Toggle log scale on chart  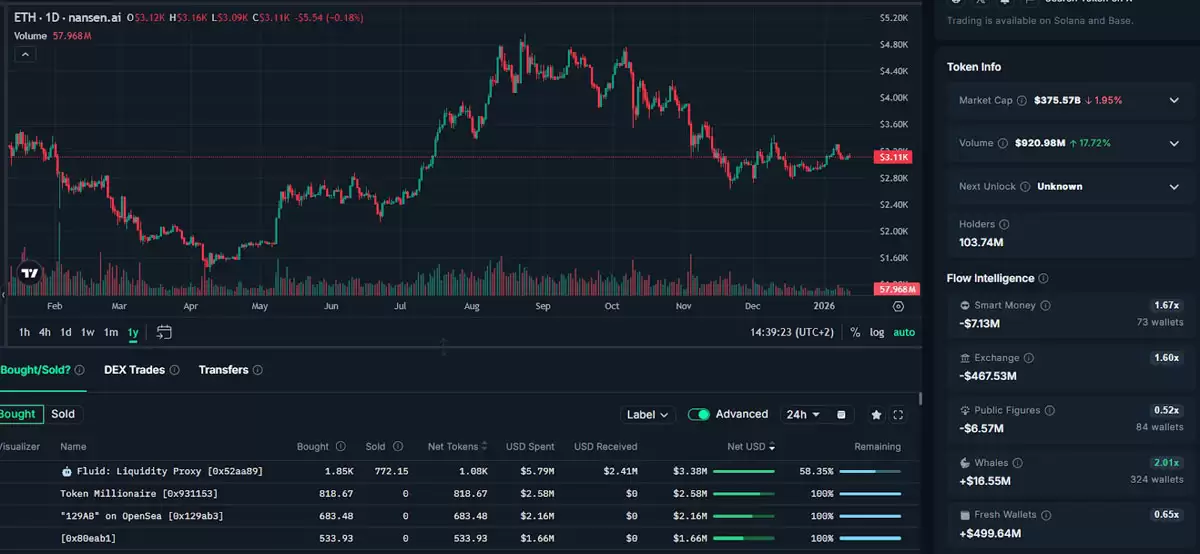click(x=877, y=332)
